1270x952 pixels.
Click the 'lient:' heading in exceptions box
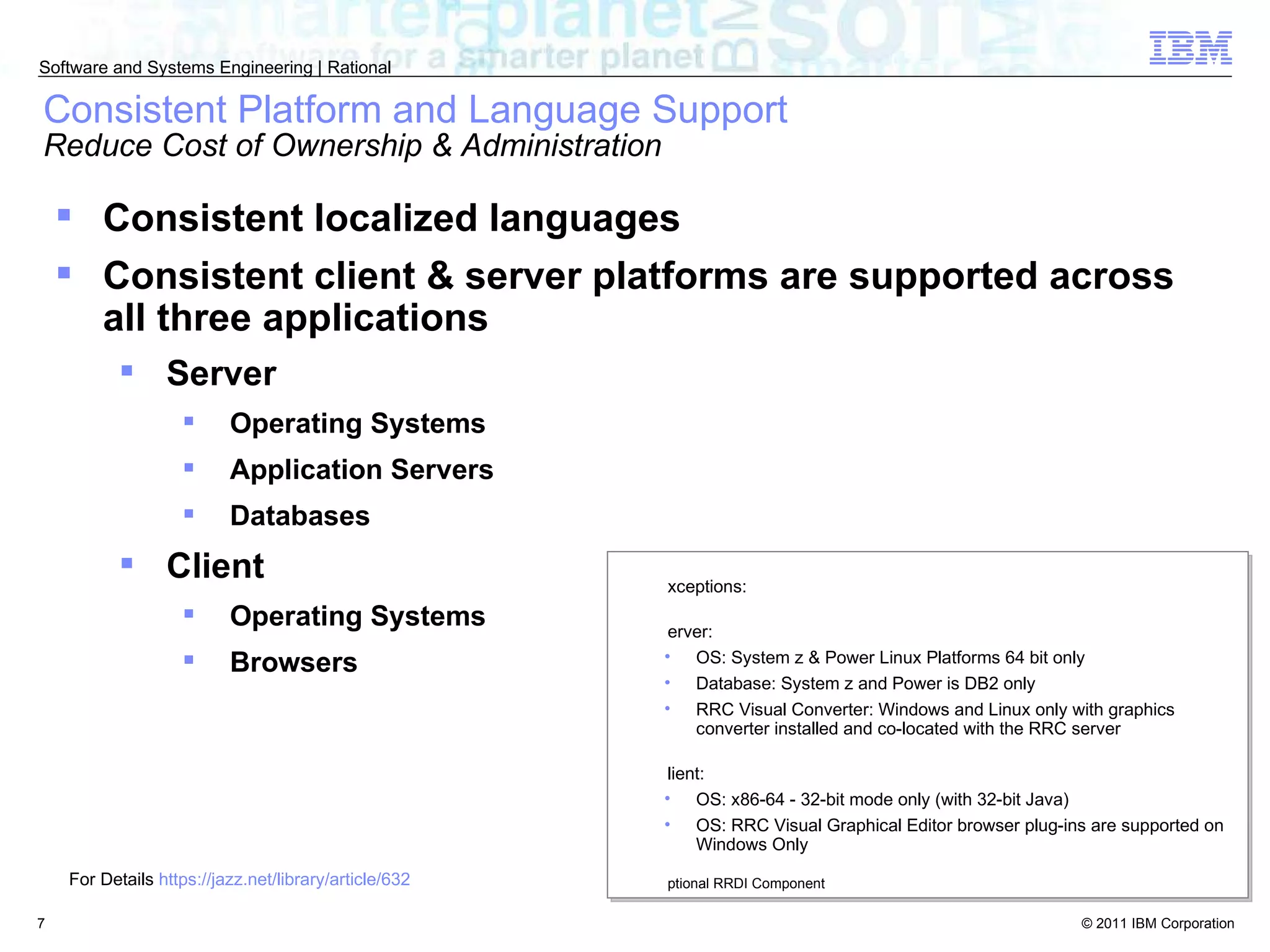pos(685,774)
